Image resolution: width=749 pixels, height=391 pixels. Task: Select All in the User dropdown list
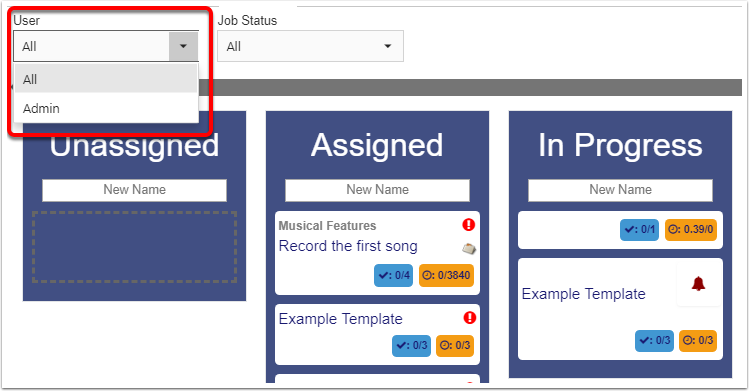pos(106,79)
